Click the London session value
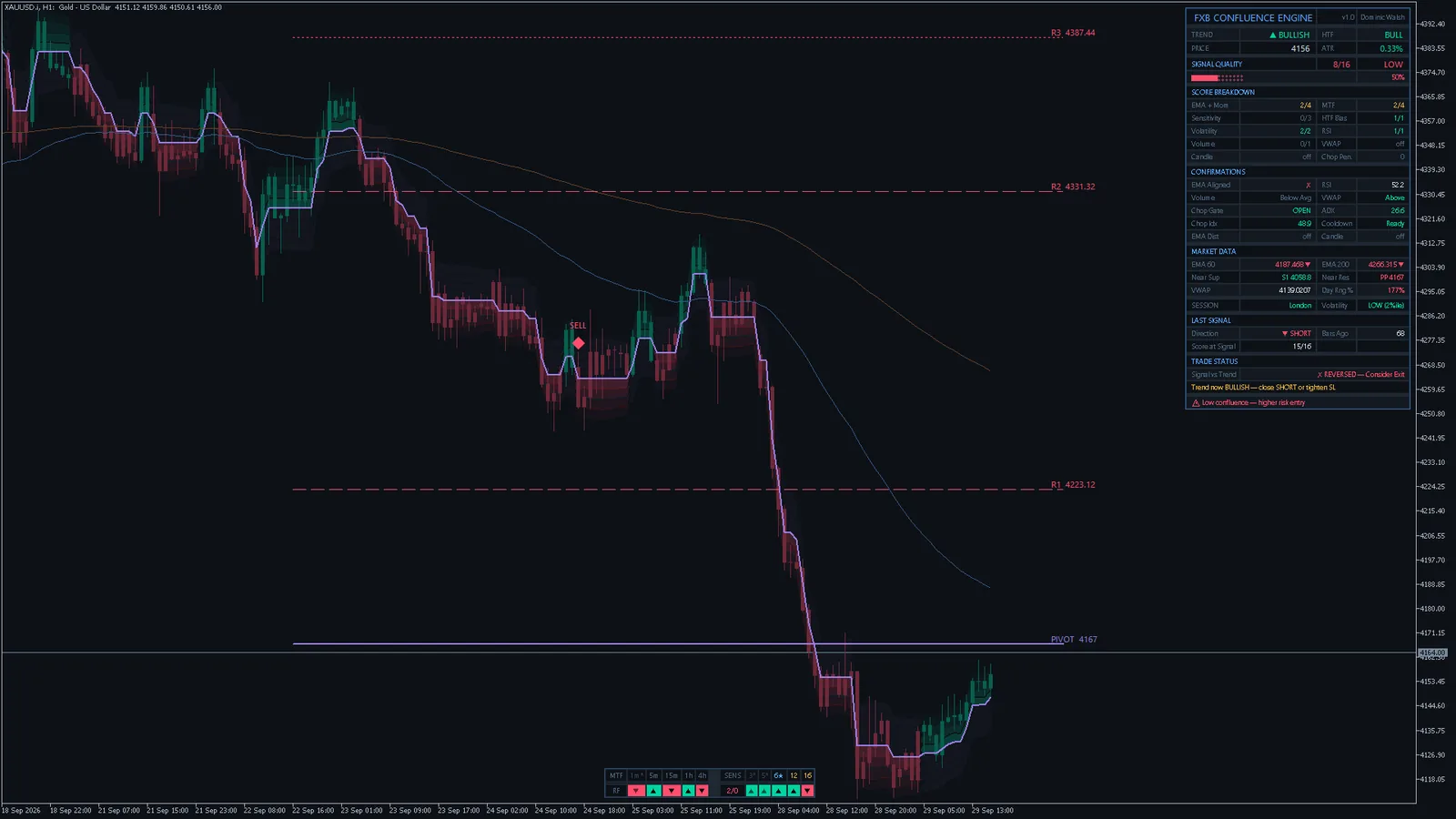Viewport: 1456px width, 819px height. (x=1300, y=306)
